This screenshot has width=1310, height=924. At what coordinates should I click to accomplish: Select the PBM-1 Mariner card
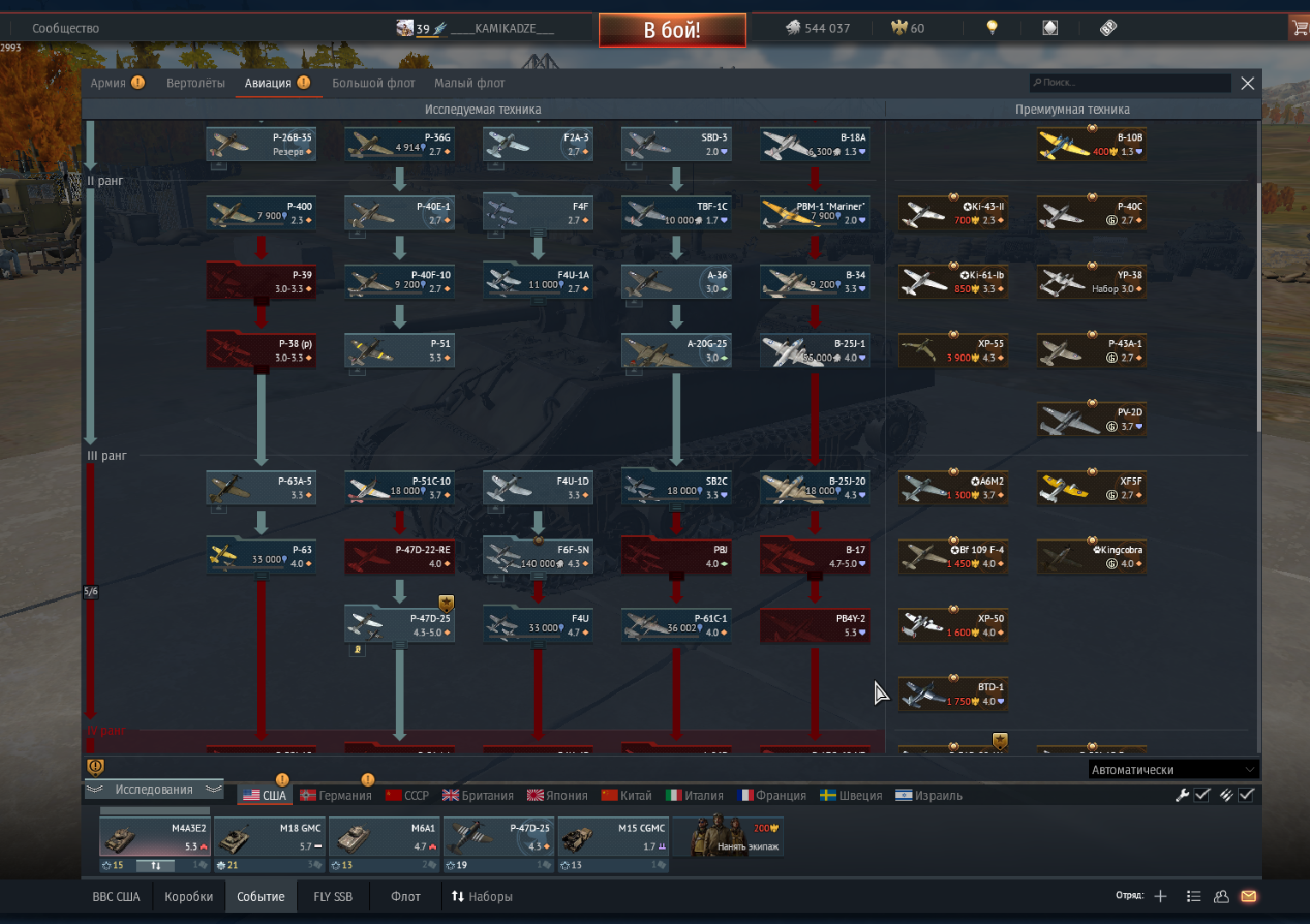815,212
